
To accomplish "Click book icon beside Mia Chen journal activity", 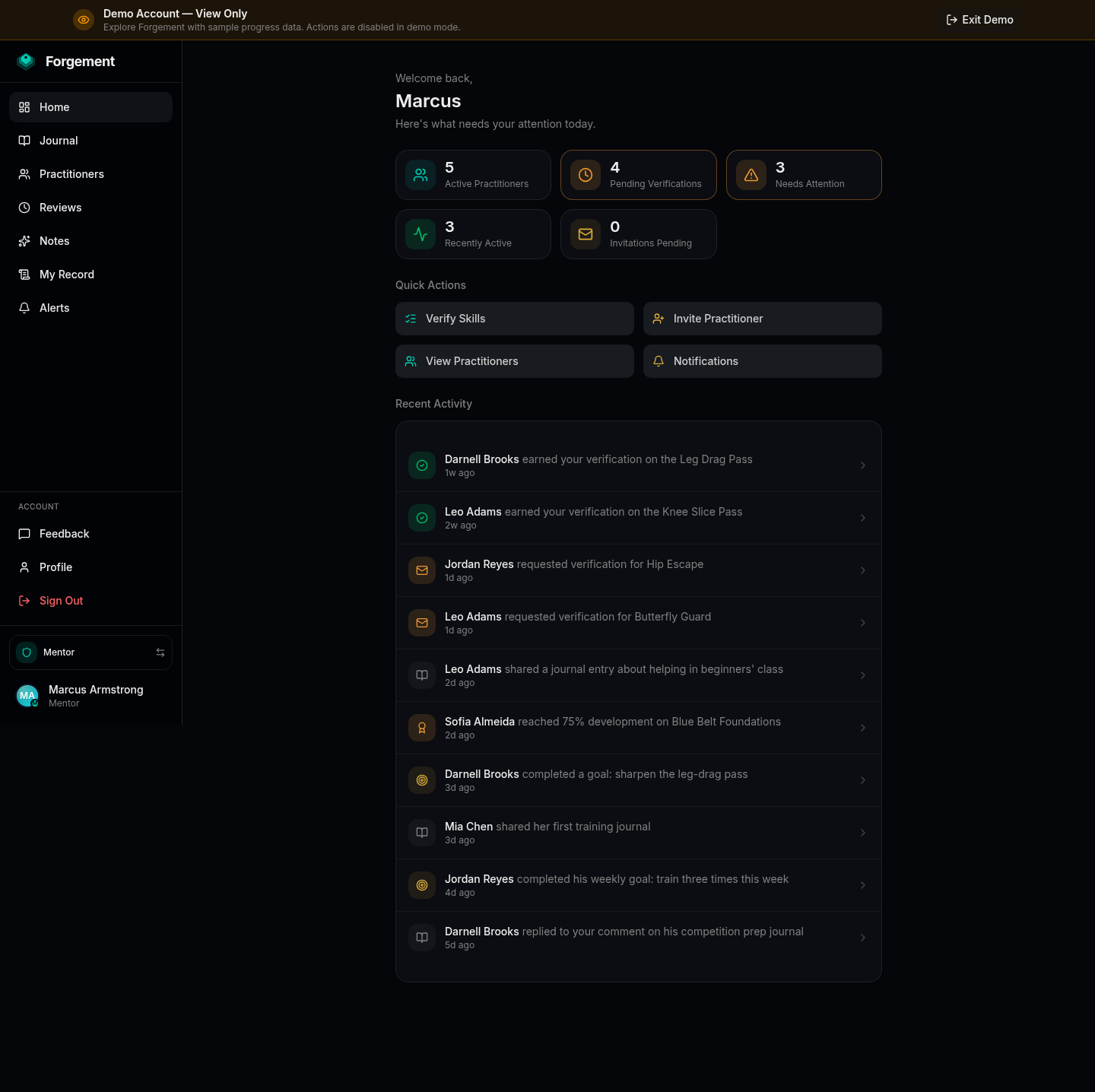I will (422, 833).
